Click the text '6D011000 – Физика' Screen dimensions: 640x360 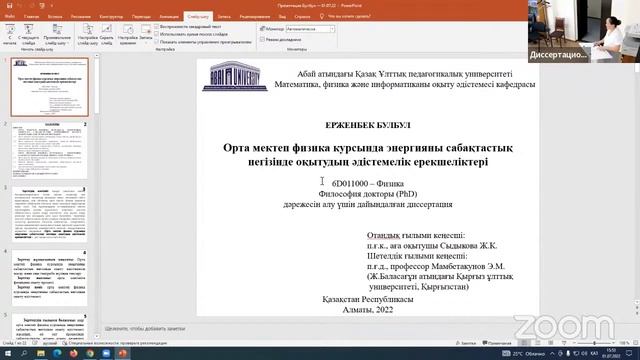tap(368, 184)
